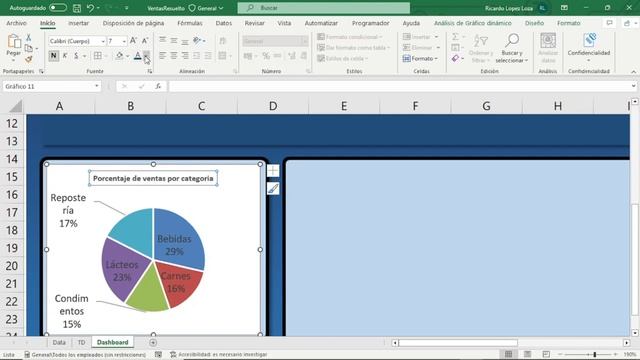Switch to the Programador tab
The image size is (640, 360).
pos(371,23)
